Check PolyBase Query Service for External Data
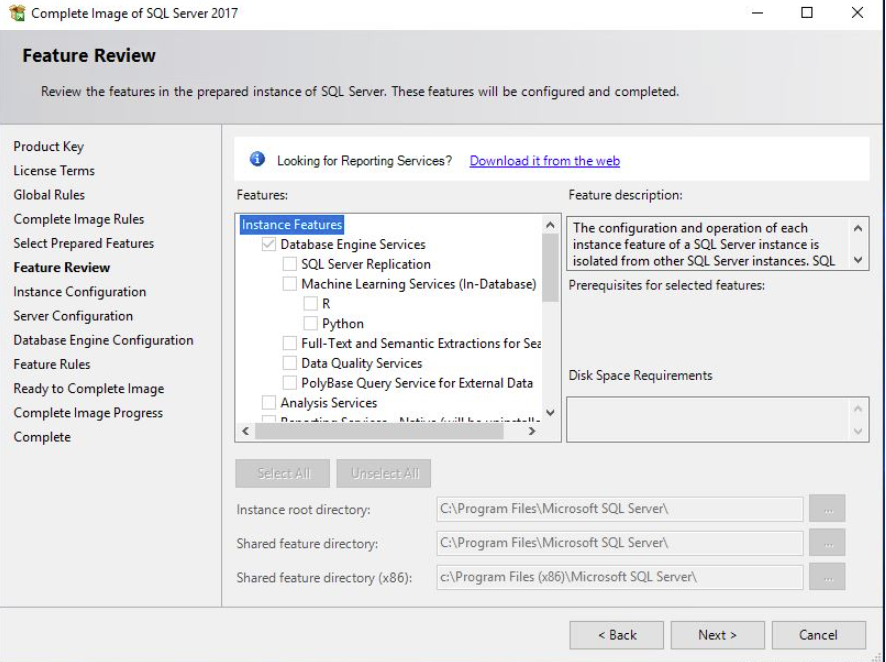The image size is (886, 662). click(x=289, y=383)
